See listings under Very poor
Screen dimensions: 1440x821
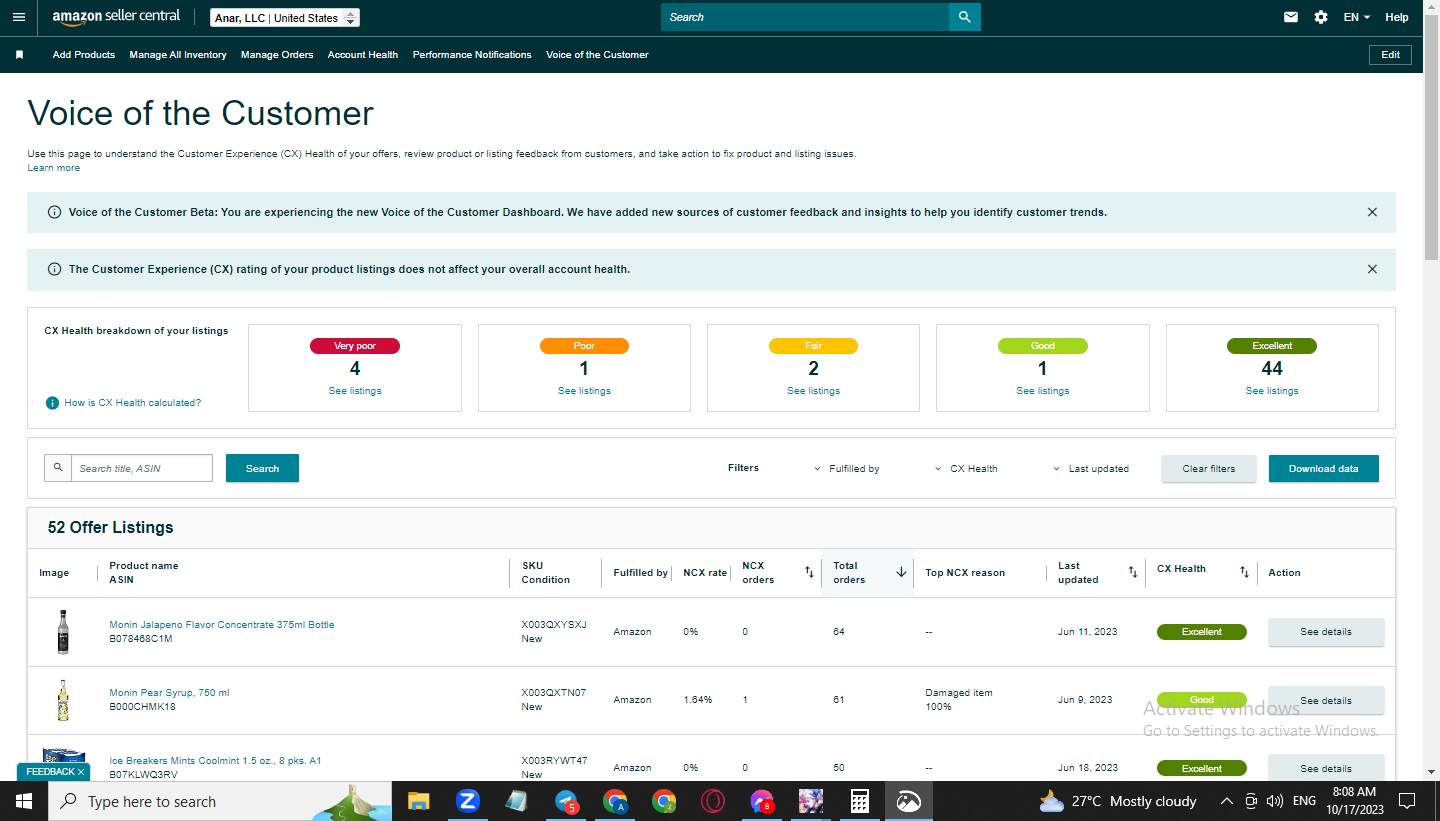355,391
